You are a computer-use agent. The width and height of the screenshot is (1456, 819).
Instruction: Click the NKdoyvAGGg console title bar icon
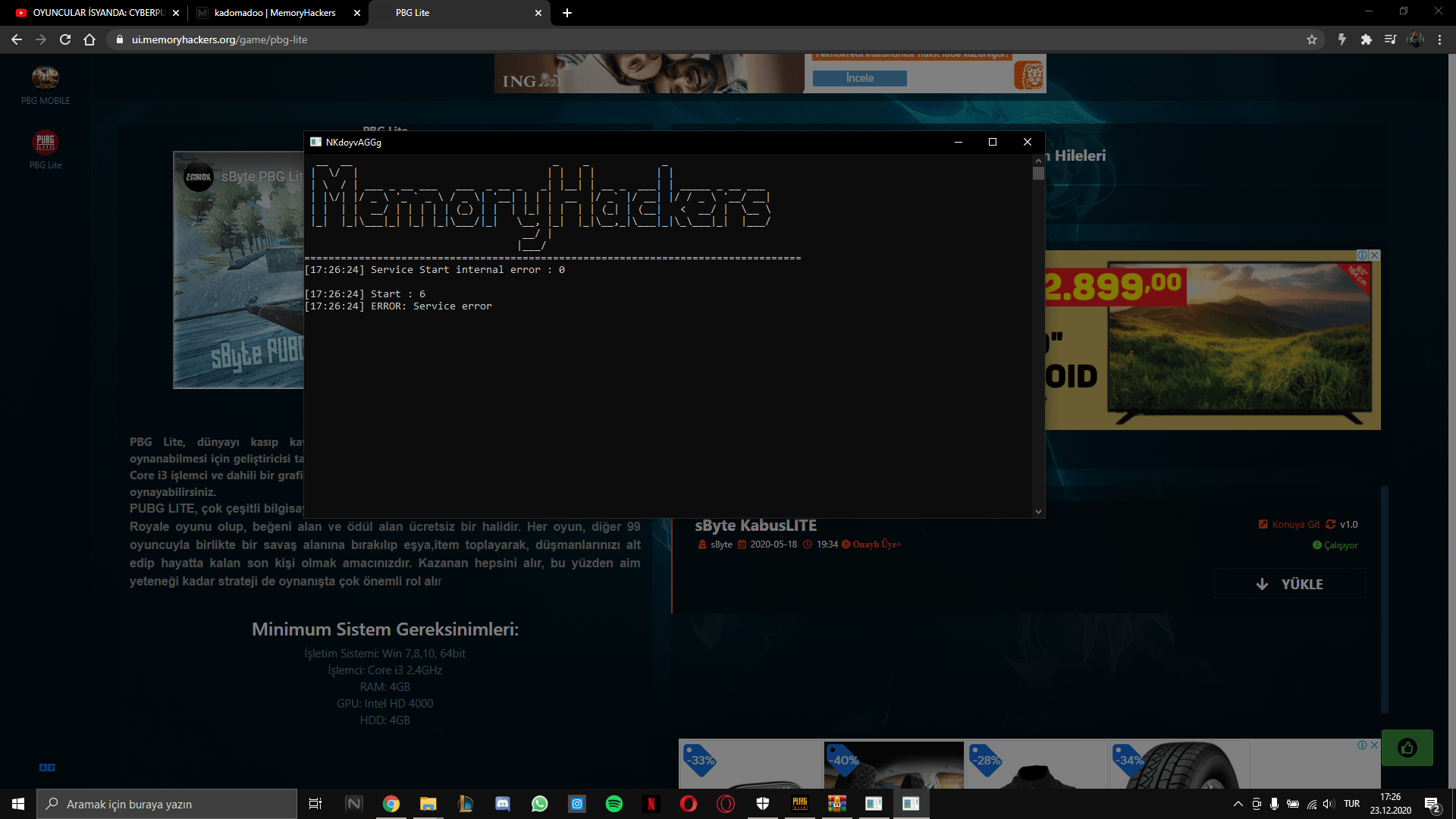[316, 142]
